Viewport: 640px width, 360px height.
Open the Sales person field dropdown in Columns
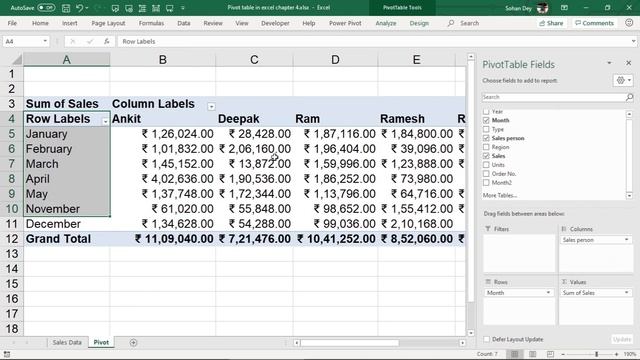627,240
